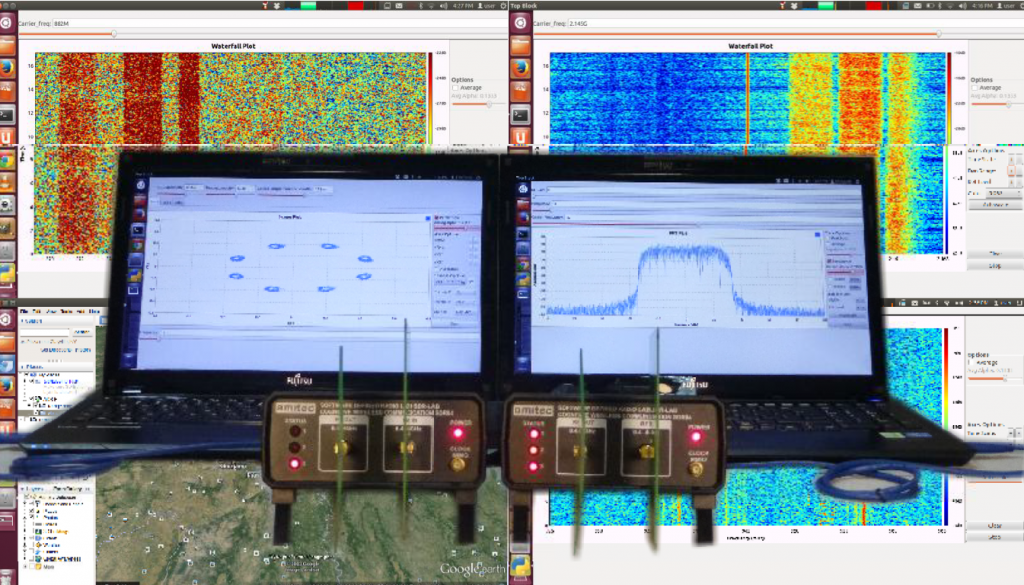Click the Avg Alpha slider in the 2.145G window

[x=997, y=104]
